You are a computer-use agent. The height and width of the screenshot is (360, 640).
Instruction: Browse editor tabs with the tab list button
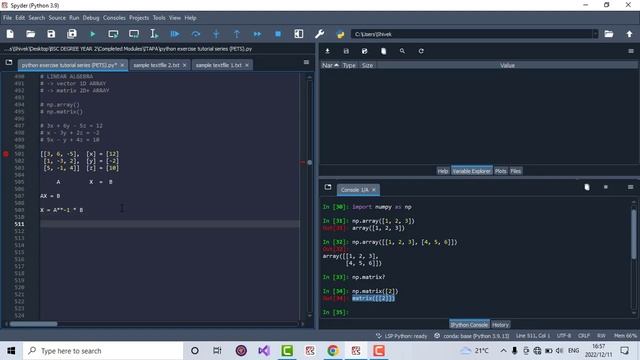pyautogui.click(x=9, y=62)
